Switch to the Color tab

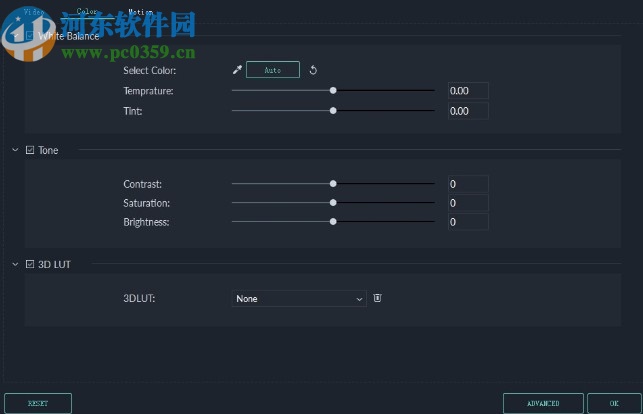pyautogui.click(x=87, y=11)
